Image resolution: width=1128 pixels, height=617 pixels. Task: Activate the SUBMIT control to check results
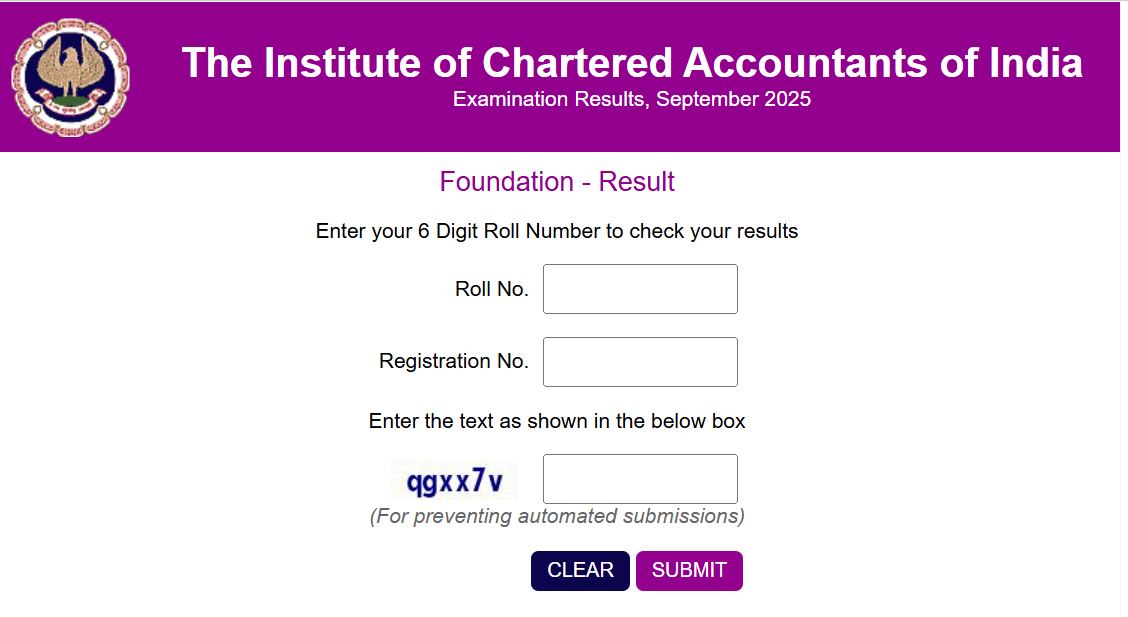click(689, 570)
